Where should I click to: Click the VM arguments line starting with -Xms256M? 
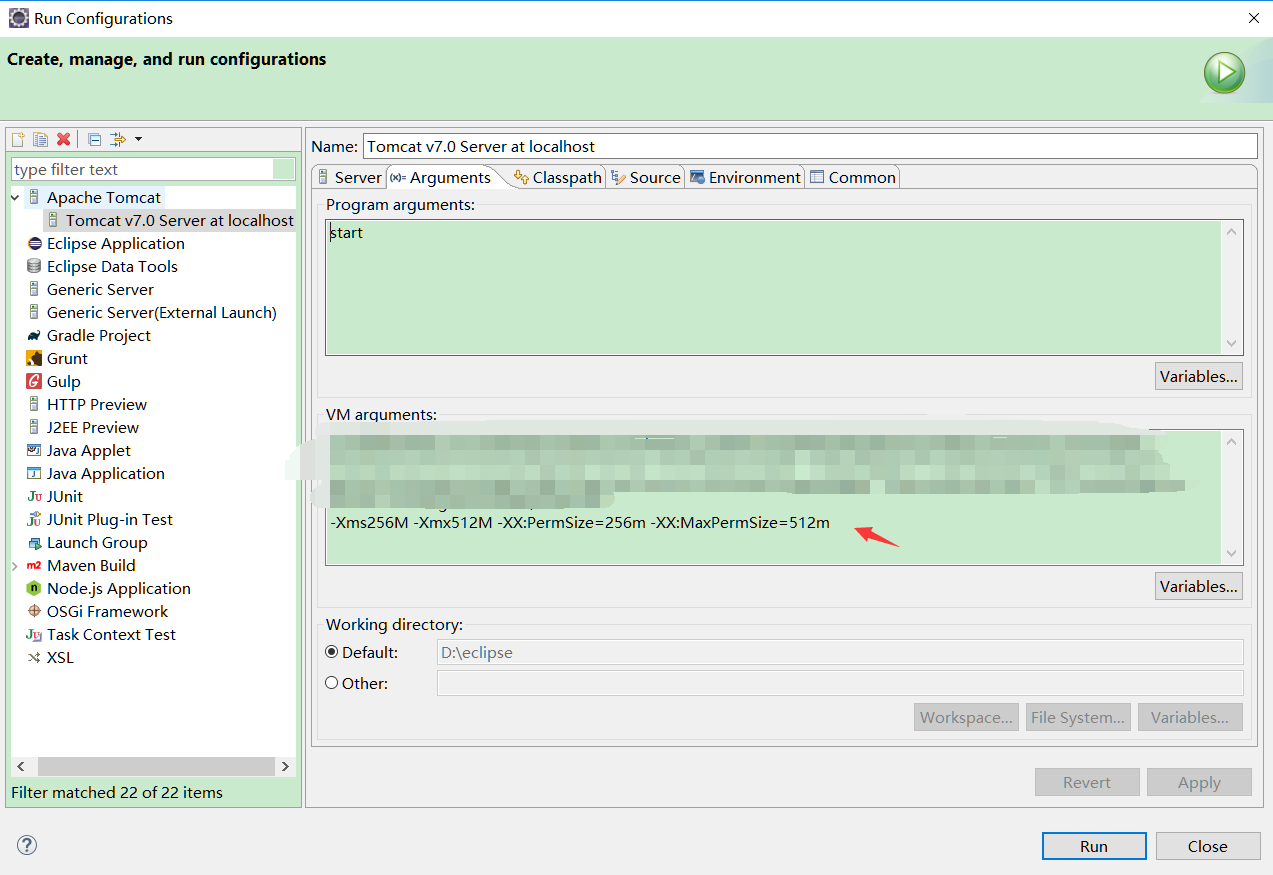coord(580,523)
